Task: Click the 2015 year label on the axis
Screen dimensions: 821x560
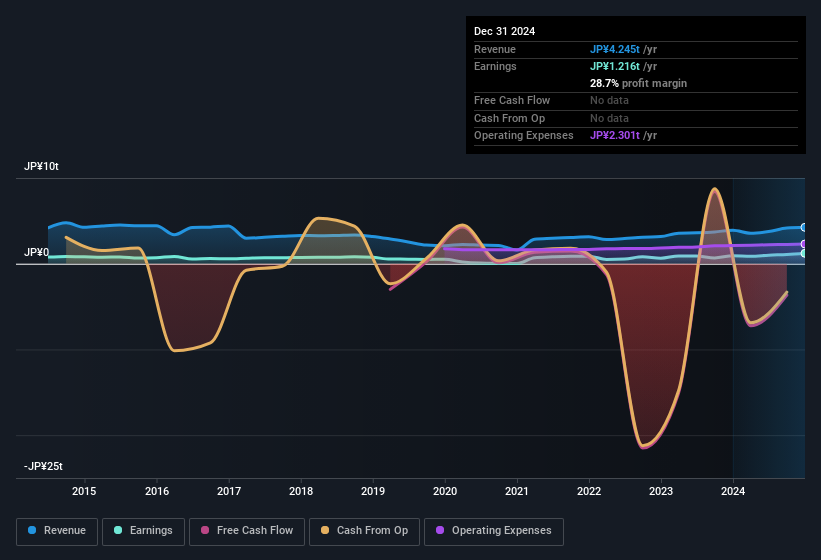Action: point(84,491)
